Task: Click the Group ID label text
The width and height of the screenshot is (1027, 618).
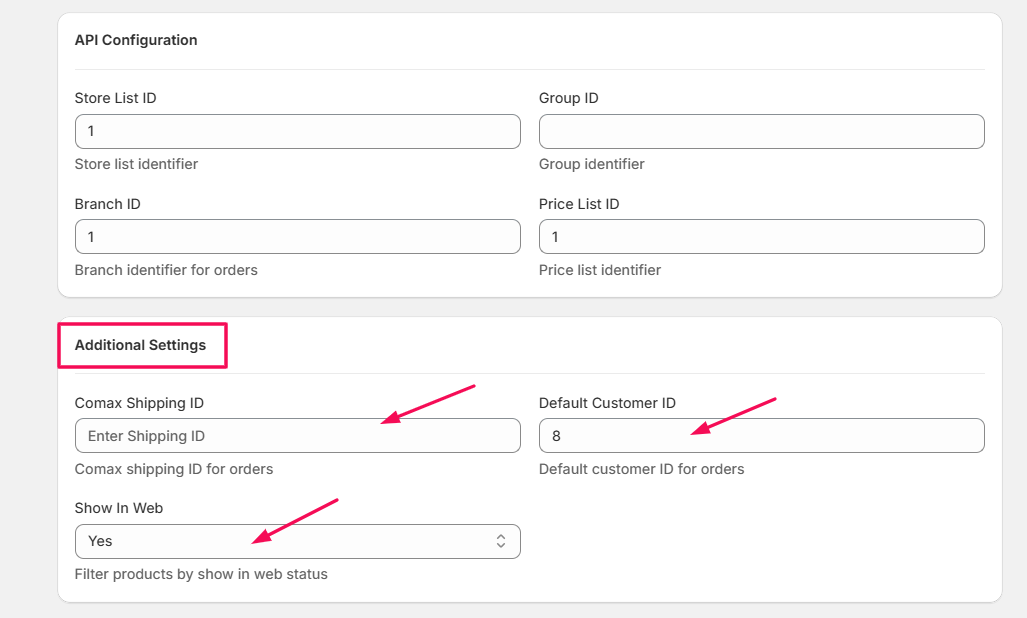Action: tap(568, 98)
